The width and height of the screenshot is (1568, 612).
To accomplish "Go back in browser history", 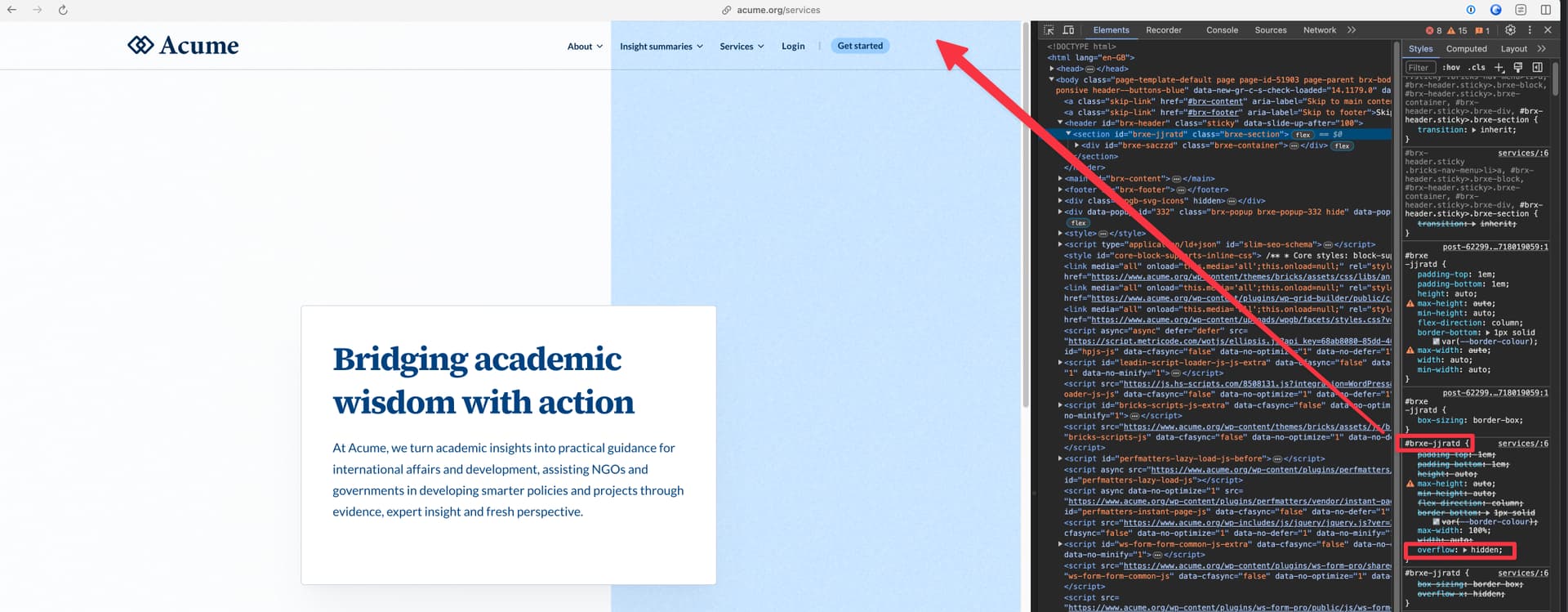I will tap(12, 10).
